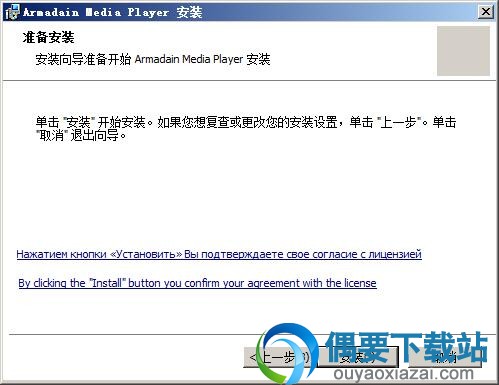Close the Armadain Media Player setup window
Screen dimensions: 499x385
(x=485, y=12)
